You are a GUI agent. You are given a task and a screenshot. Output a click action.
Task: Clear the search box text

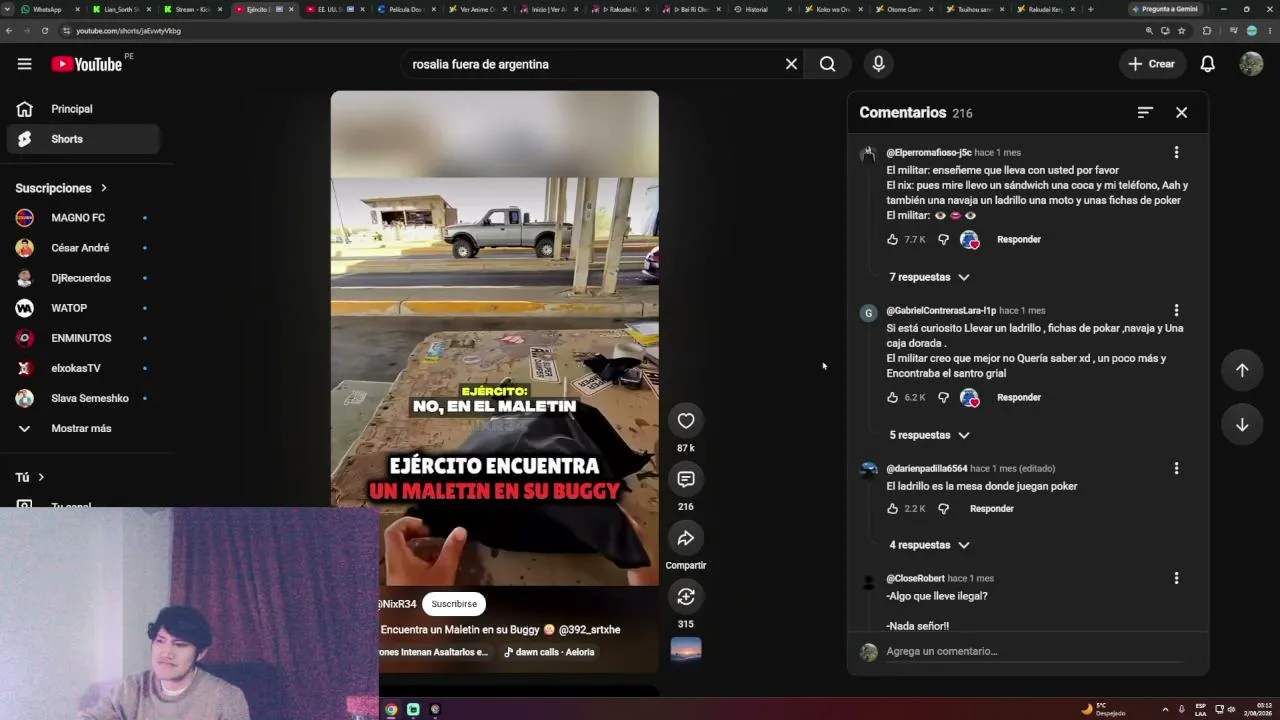pos(791,64)
